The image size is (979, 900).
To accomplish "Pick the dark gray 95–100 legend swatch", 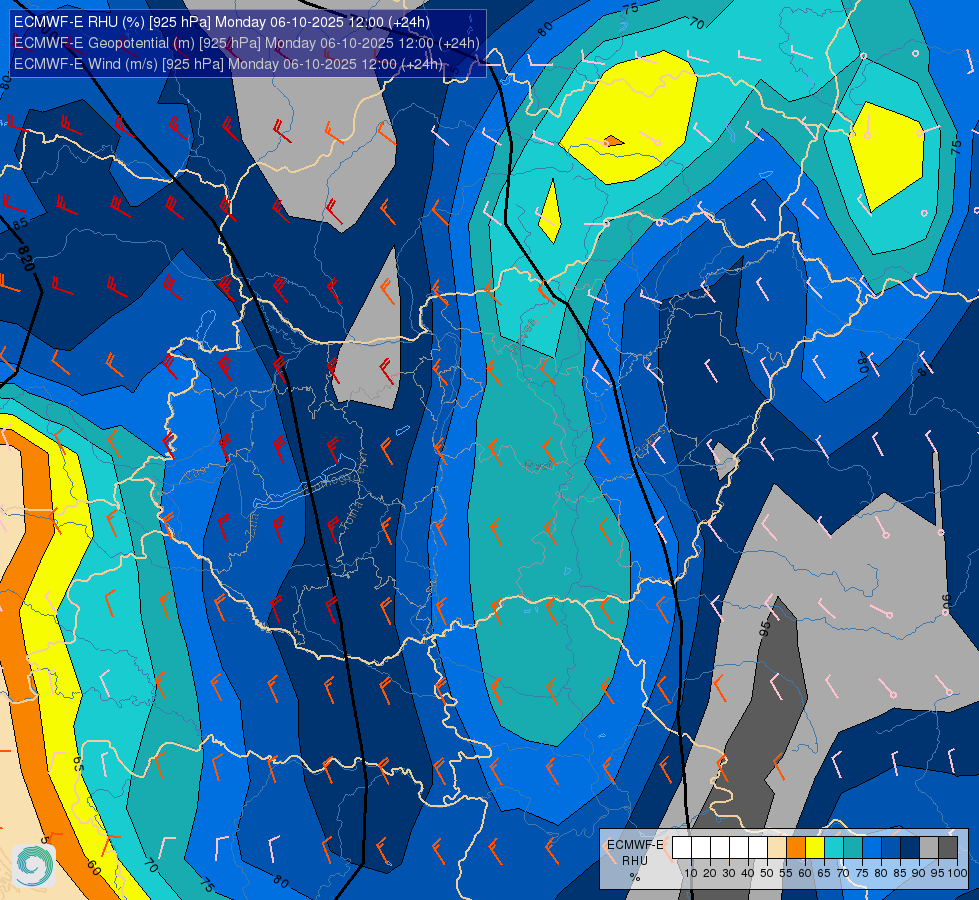I will coord(948,847).
